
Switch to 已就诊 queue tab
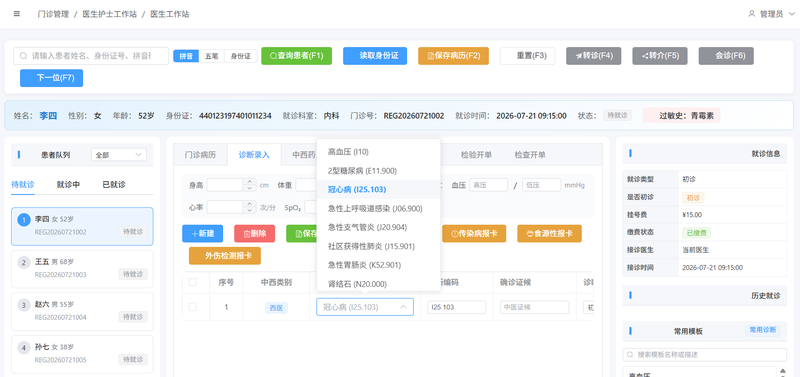(x=114, y=184)
